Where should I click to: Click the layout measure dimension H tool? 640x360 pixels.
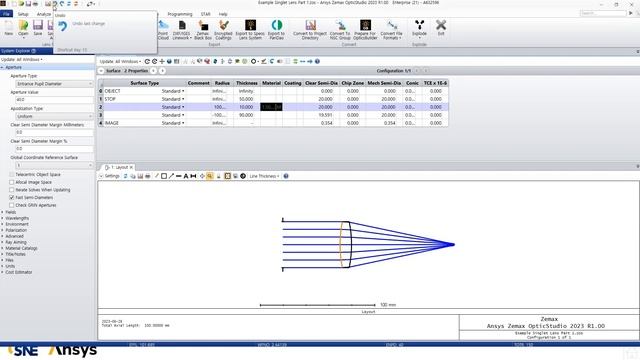click(193, 176)
